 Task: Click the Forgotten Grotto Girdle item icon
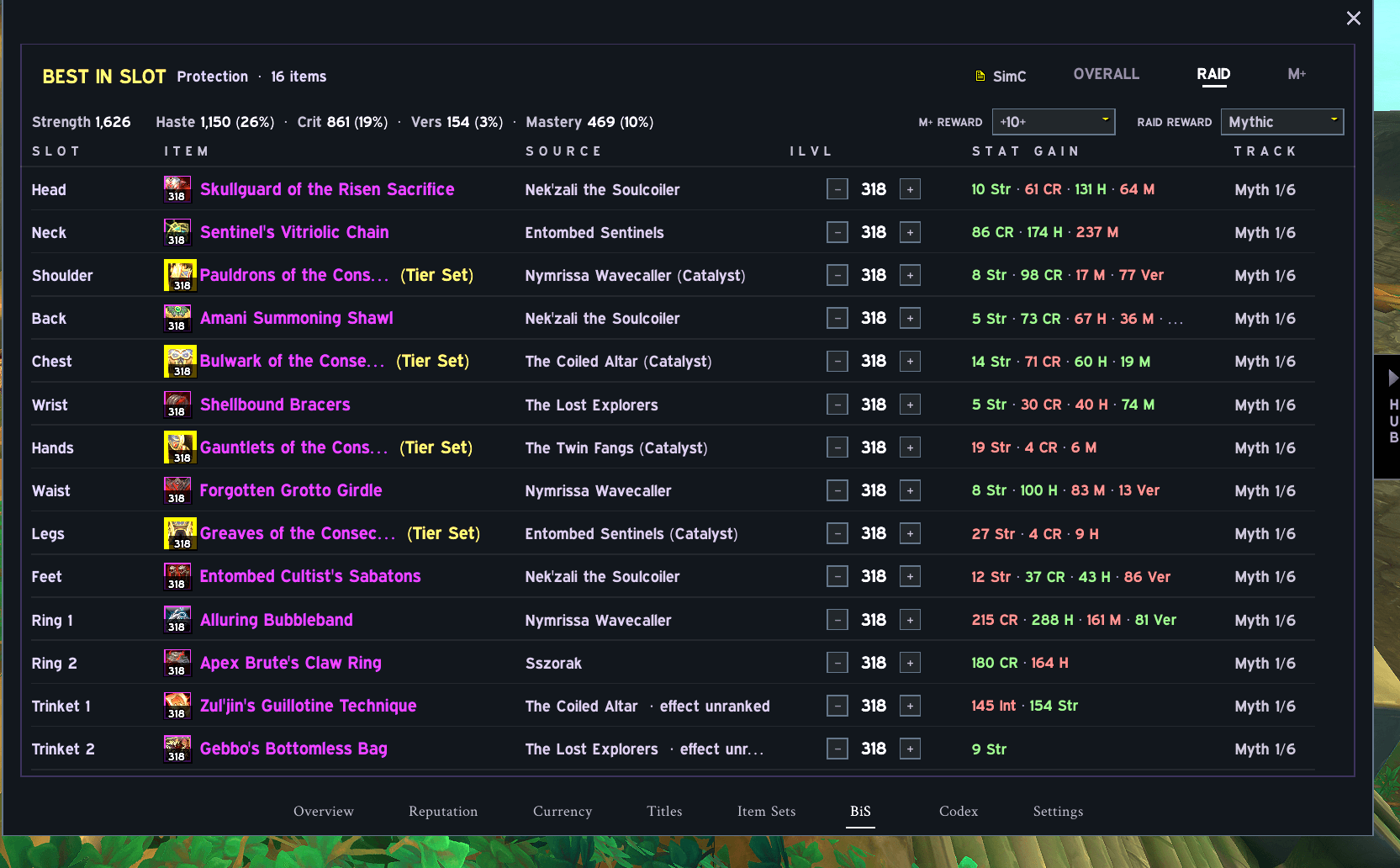pos(177,490)
